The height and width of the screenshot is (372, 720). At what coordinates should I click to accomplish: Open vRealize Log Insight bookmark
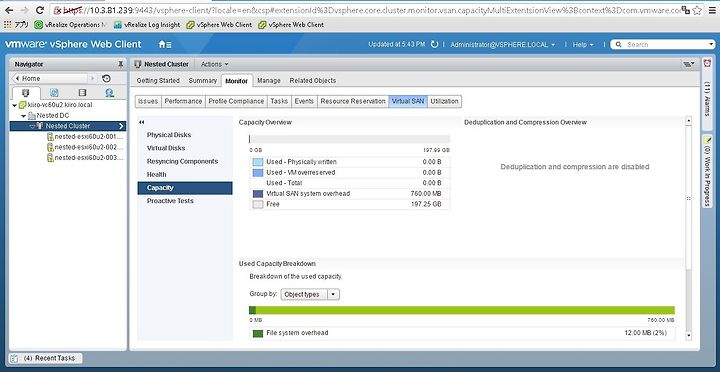pos(147,25)
